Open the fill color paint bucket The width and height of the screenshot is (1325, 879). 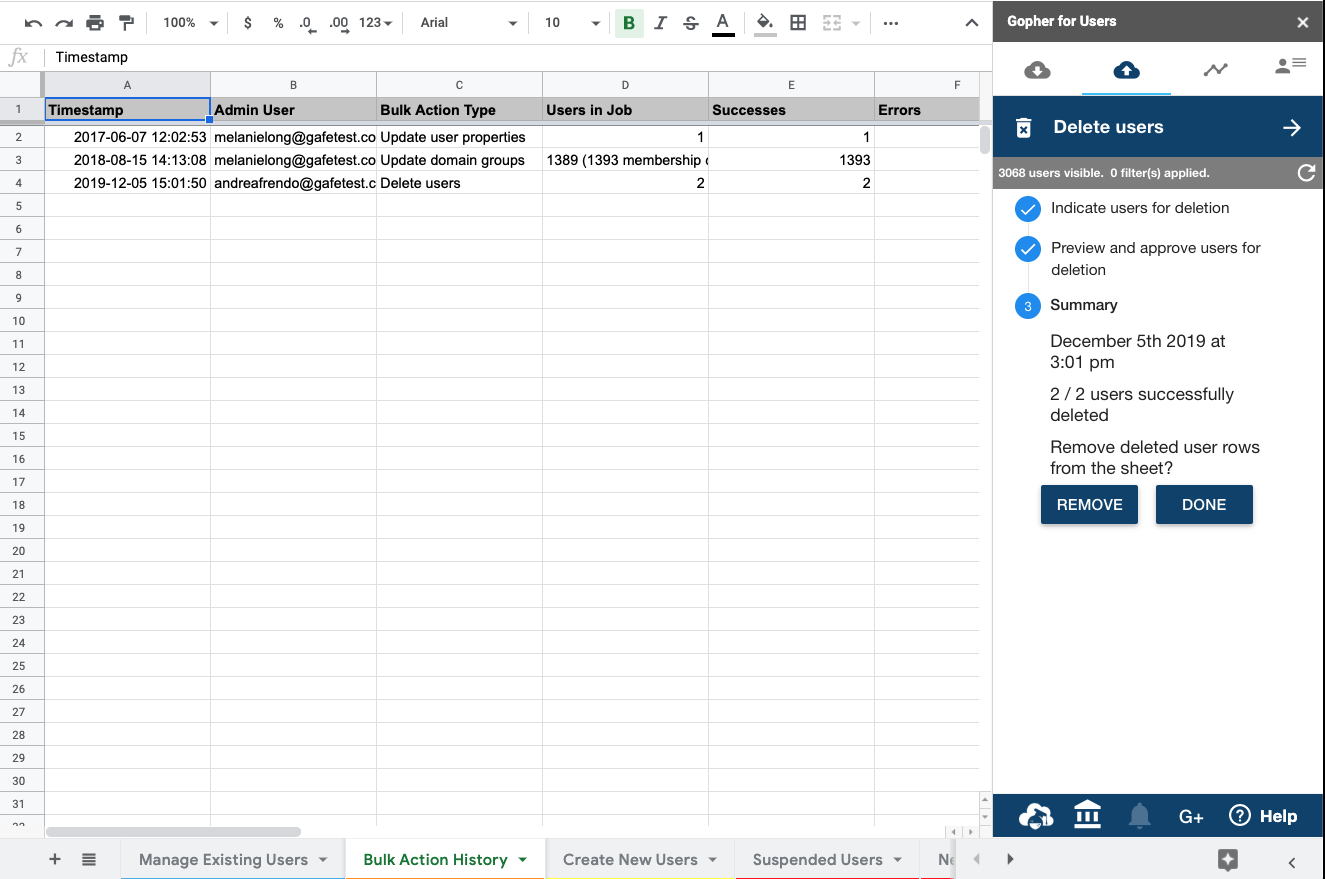click(x=765, y=23)
